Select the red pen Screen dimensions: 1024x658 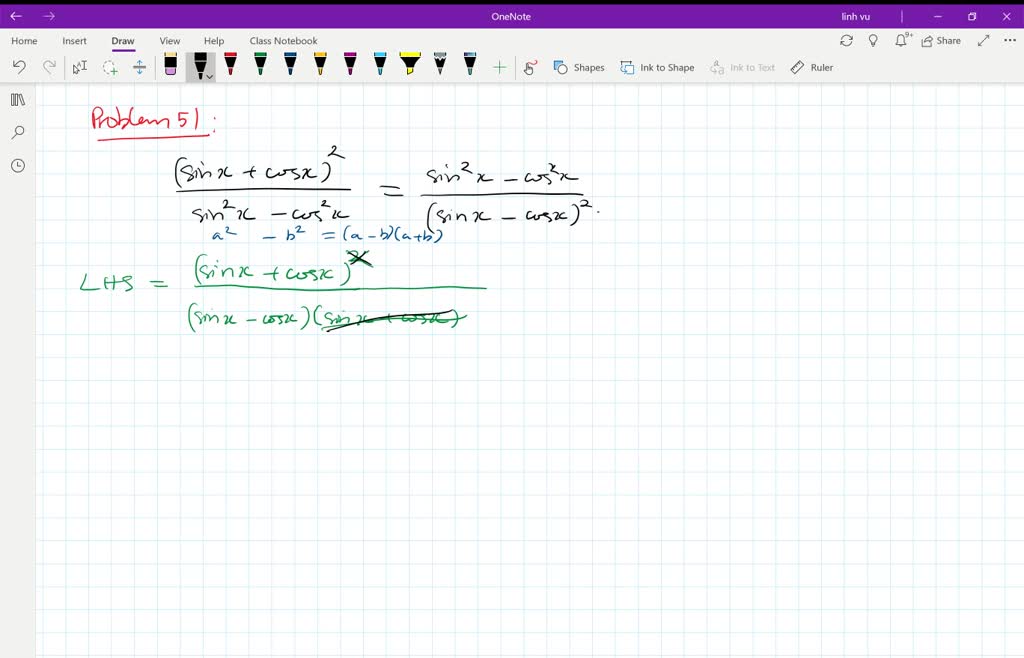coord(230,66)
